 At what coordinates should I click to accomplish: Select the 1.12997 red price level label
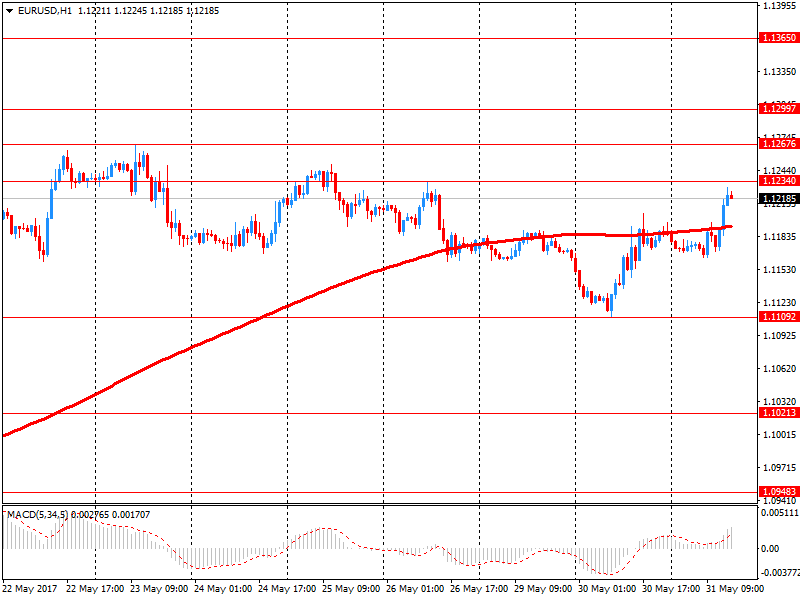point(779,109)
